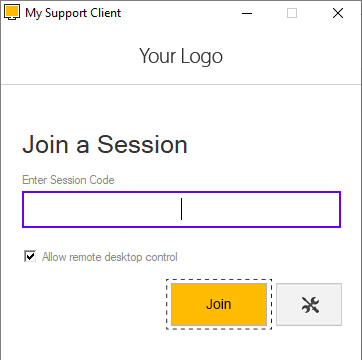
Task: Click the "Join a Session" heading
Action: click(105, 144)
